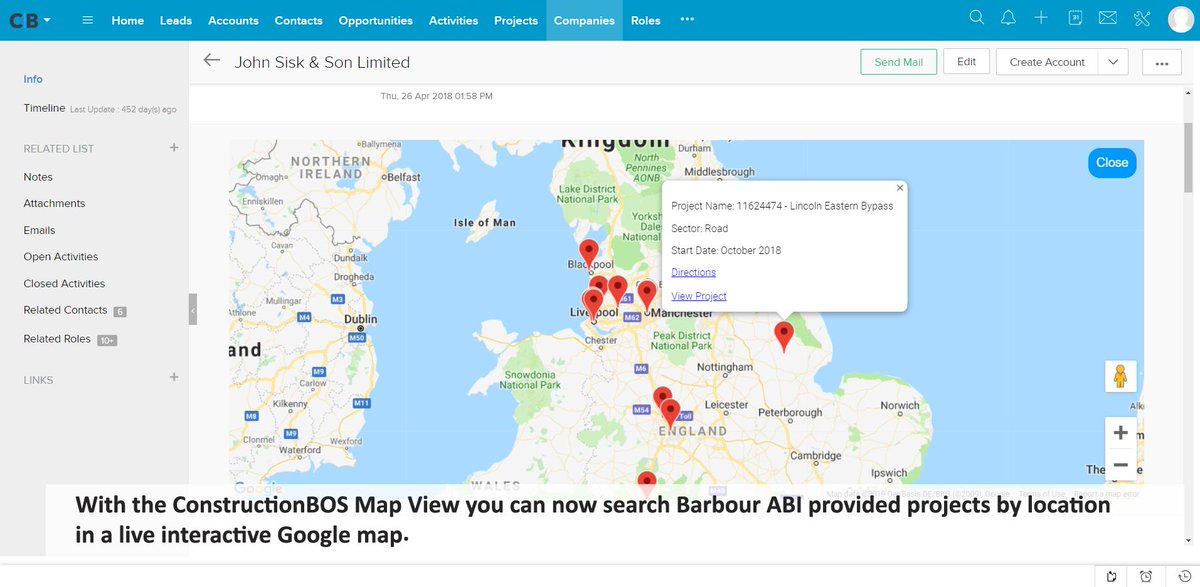Image resolution: width=1200 pixels, height=587 pixels.
Task: Select Info in the sidebar
Action: pyautogui.click(x=33, y=79)
